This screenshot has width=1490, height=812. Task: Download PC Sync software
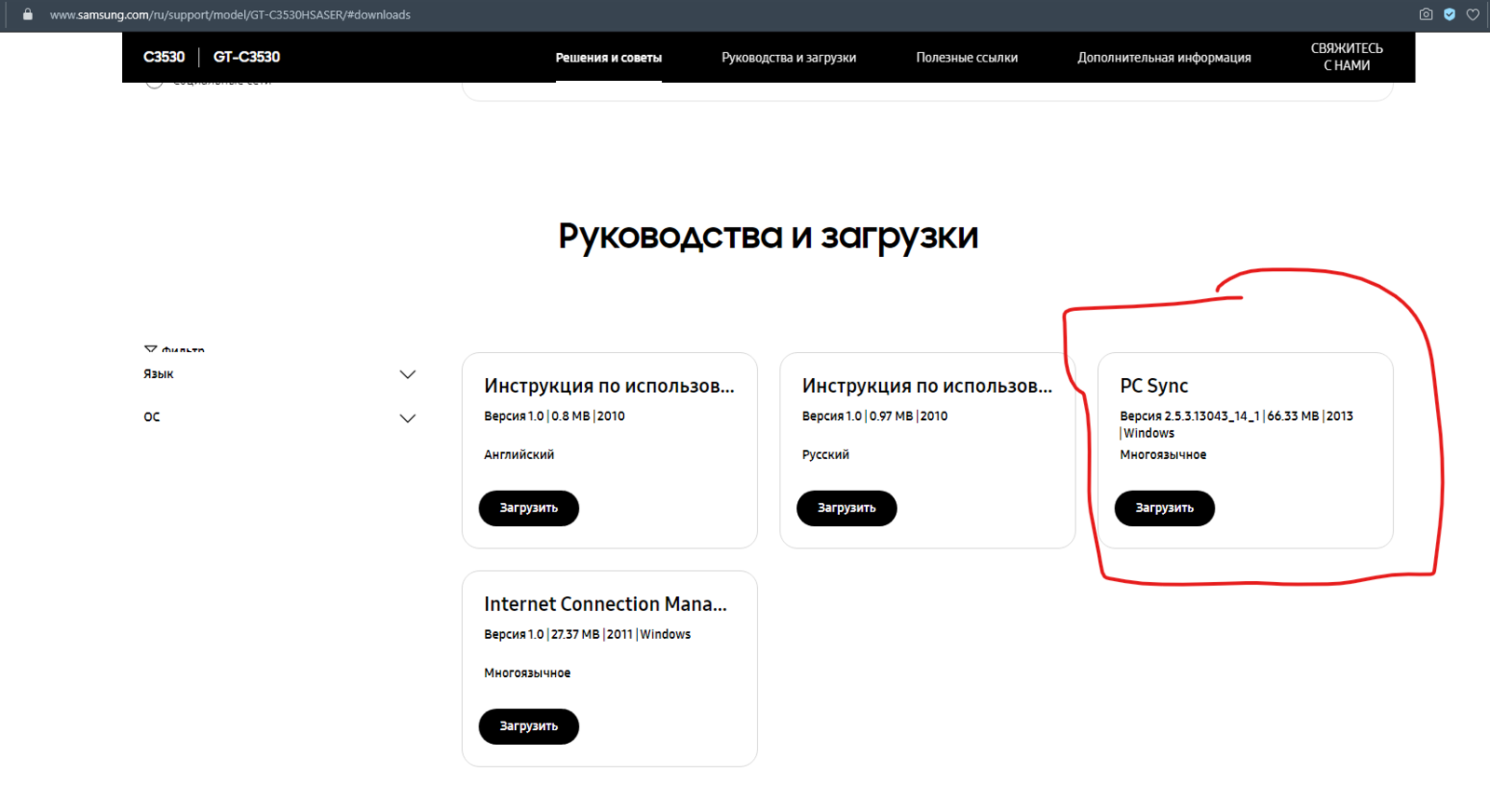tap(1164, 508)
